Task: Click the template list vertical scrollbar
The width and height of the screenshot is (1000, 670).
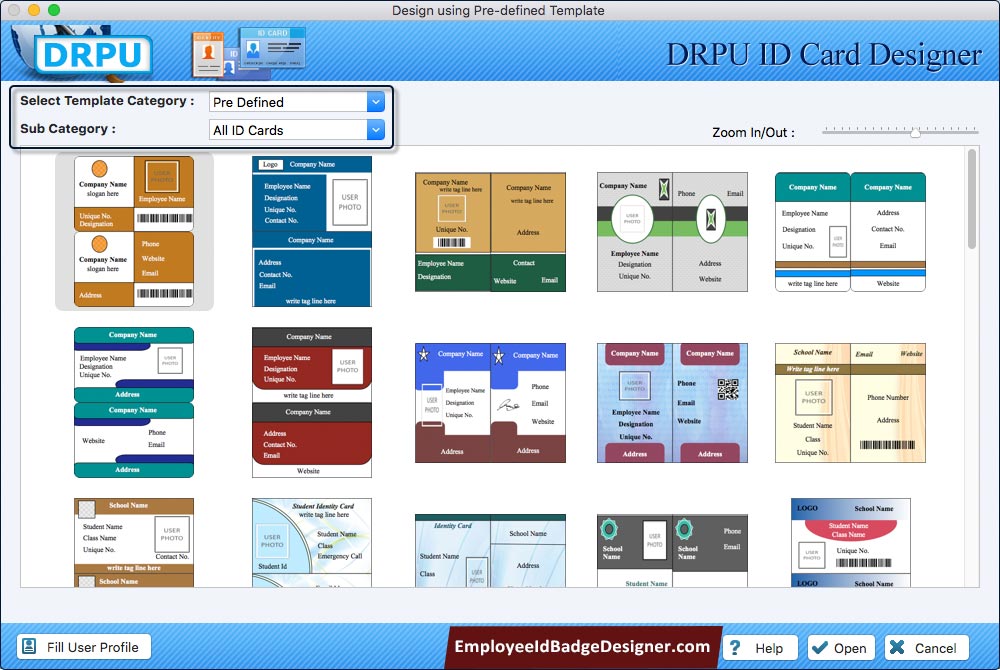Action: [x=971, y=199]
